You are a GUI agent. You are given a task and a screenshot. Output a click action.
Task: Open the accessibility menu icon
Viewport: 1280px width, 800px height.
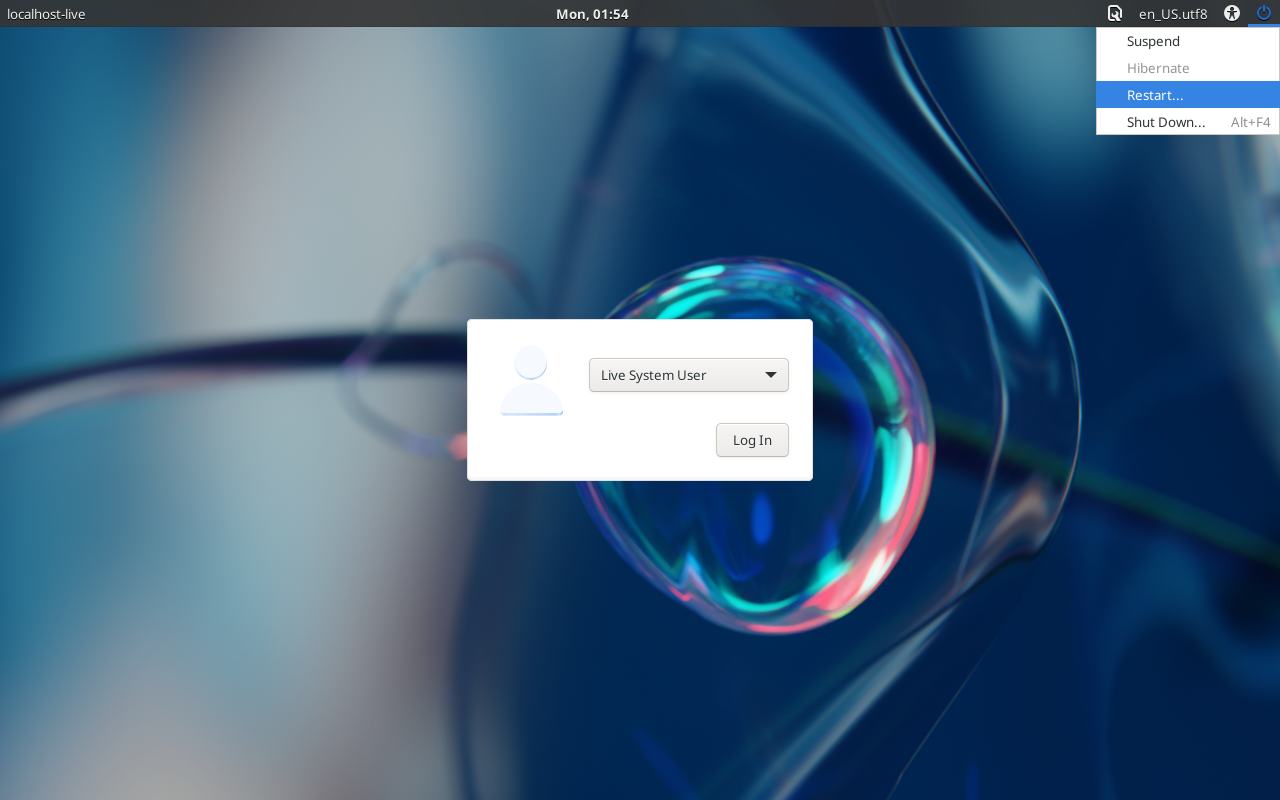pyautogui.click(x=1232, y=14)
